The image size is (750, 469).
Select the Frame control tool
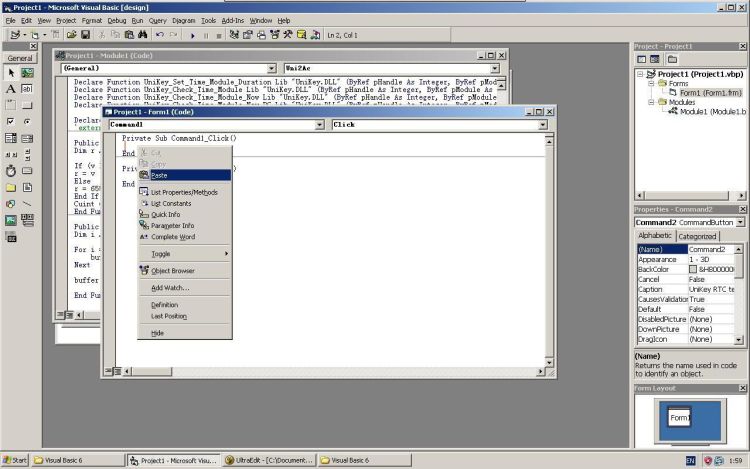point(11,105)
